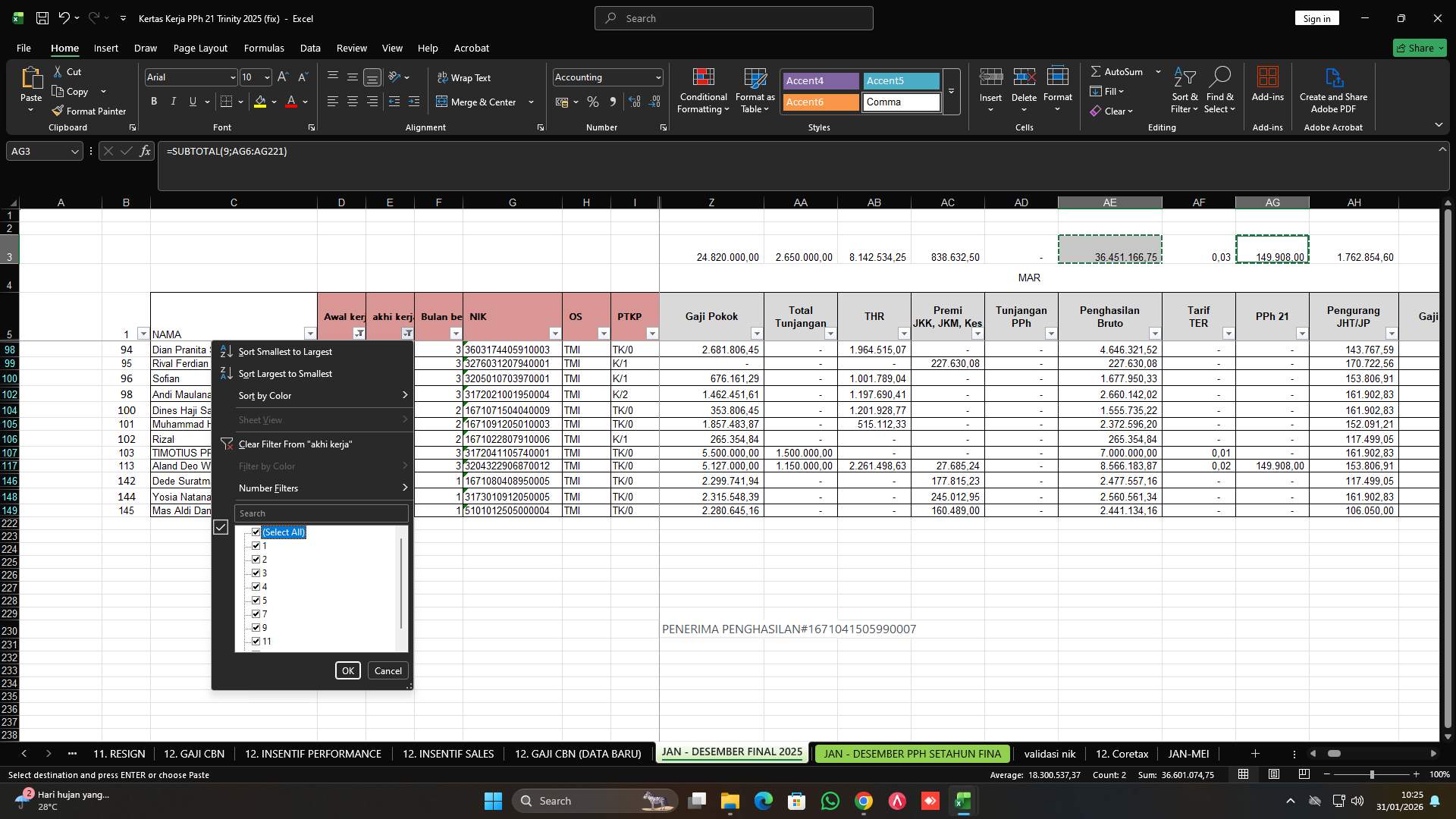
Task: Open Conditional Formatting options
Action: point(703,91)
